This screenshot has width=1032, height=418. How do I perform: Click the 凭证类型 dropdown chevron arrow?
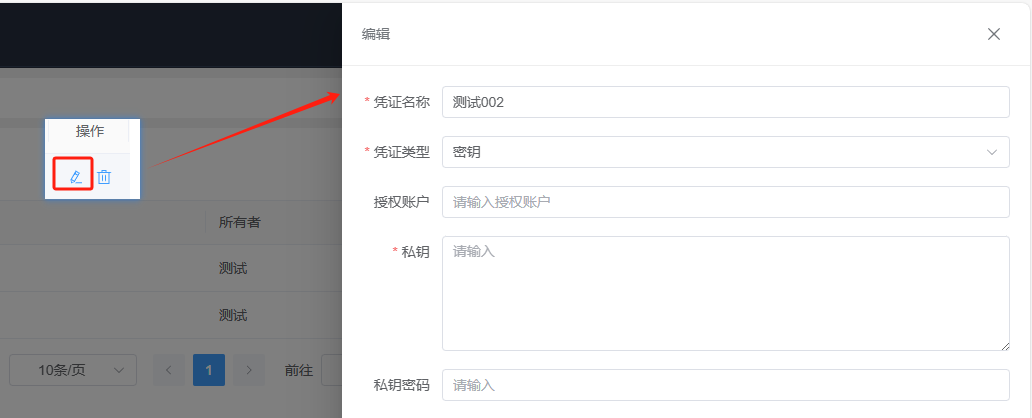(x=992, y=152)
